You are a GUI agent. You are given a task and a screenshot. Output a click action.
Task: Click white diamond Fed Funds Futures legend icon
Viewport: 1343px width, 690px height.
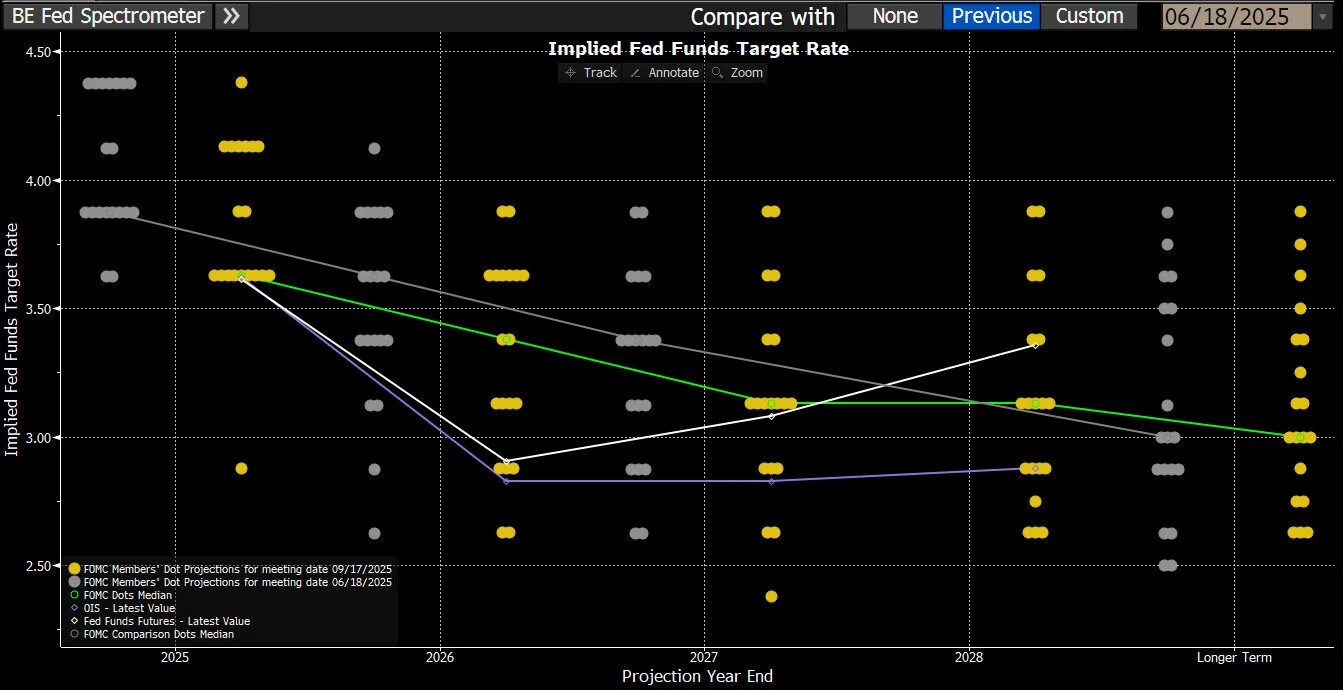tap(74, 621)
